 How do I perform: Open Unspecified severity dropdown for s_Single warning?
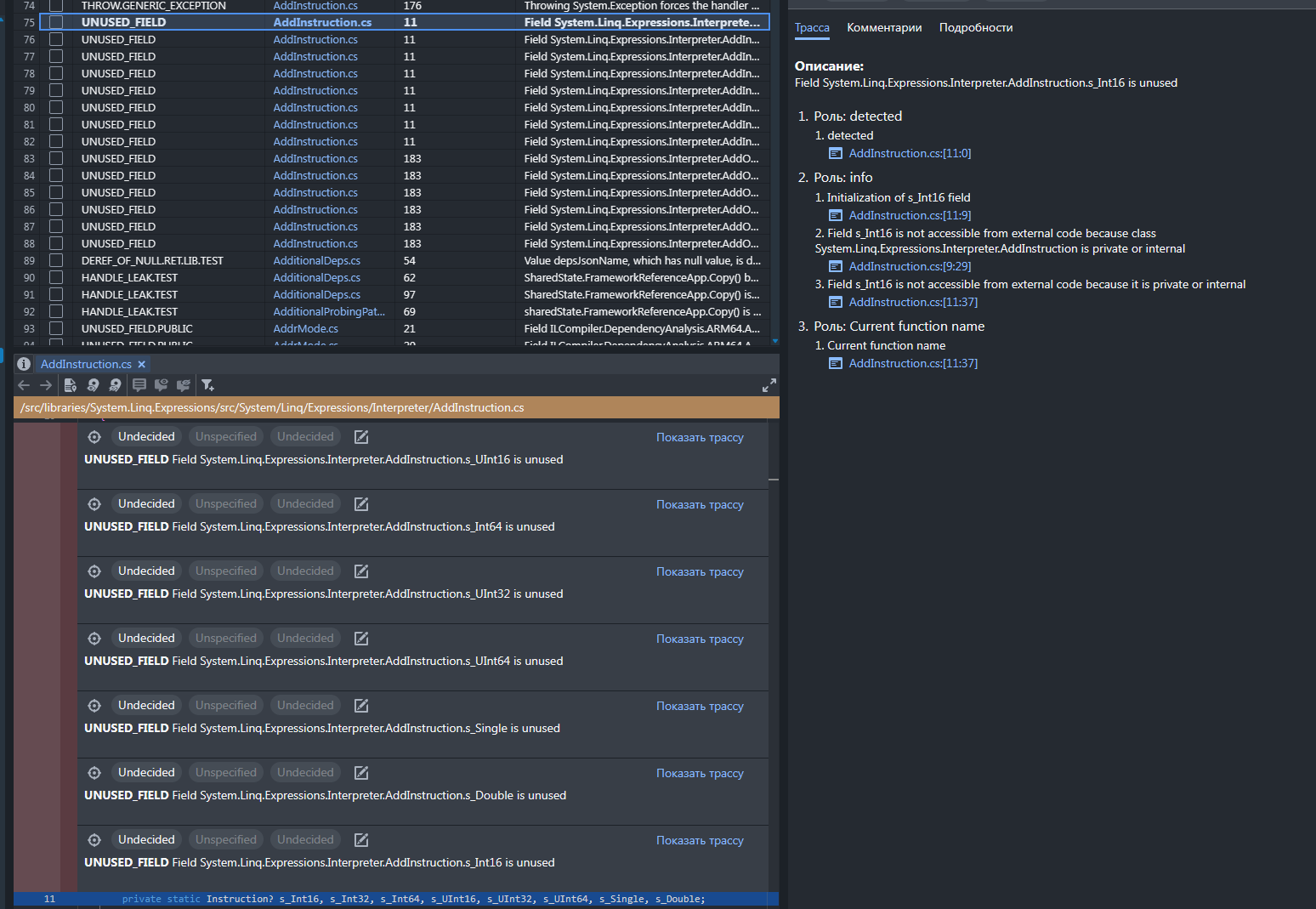(225, 706)
